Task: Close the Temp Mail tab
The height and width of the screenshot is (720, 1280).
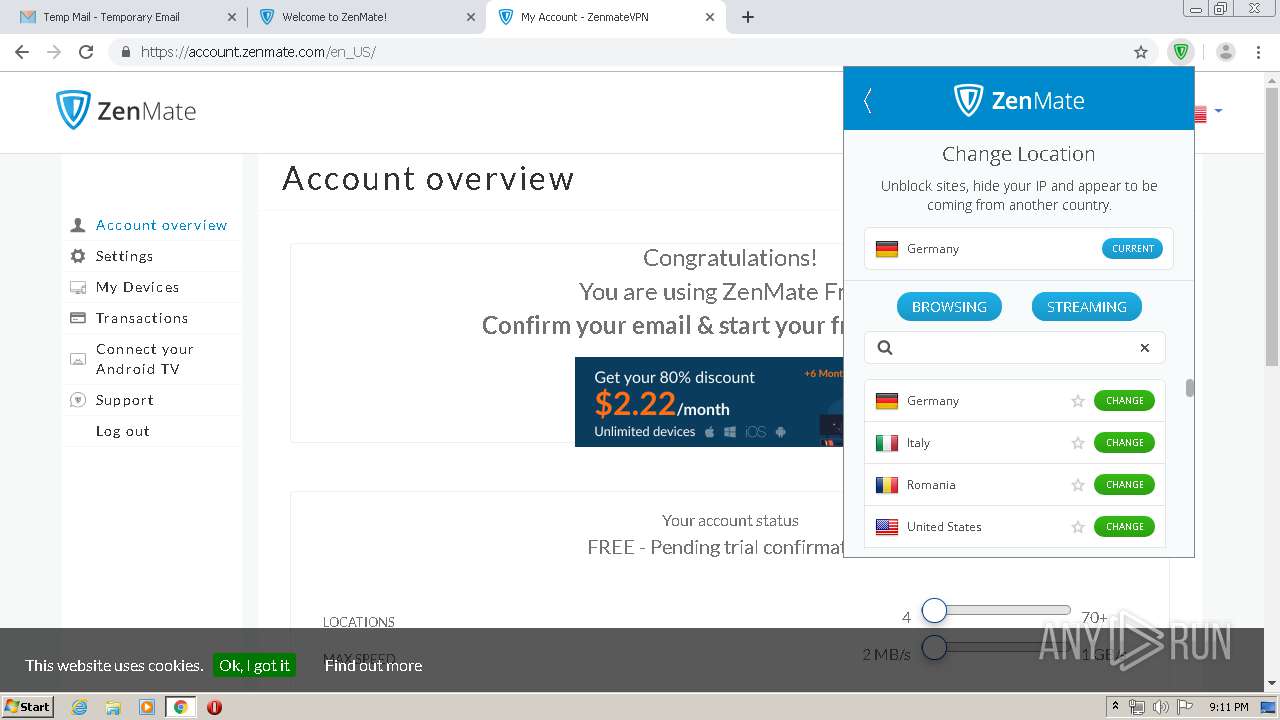Action: point(233,17)
